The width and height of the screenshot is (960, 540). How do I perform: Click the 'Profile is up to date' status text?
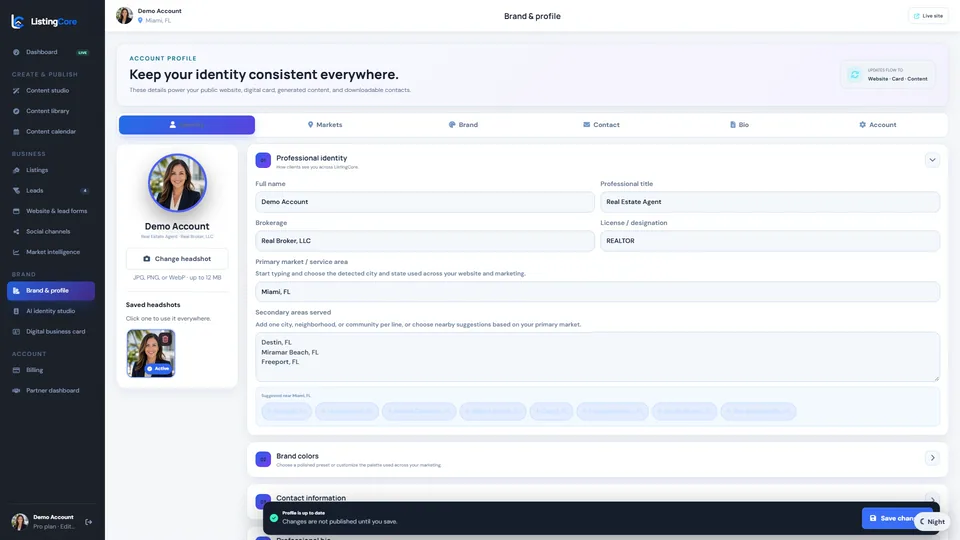304,513
